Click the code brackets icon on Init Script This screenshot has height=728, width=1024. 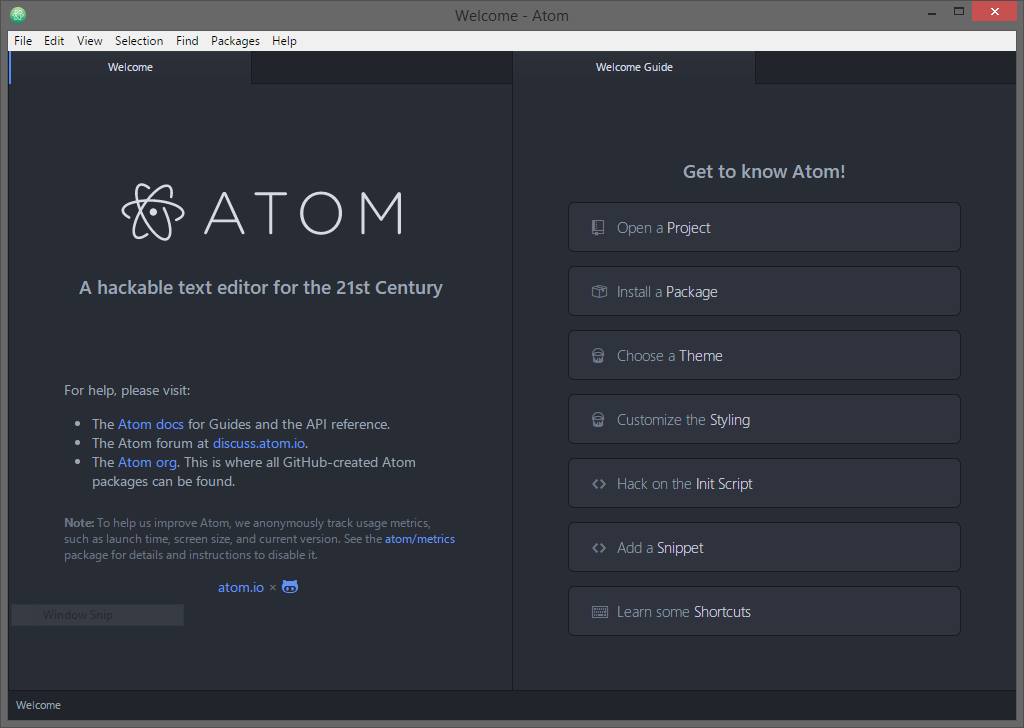click(x=598, y=483)
